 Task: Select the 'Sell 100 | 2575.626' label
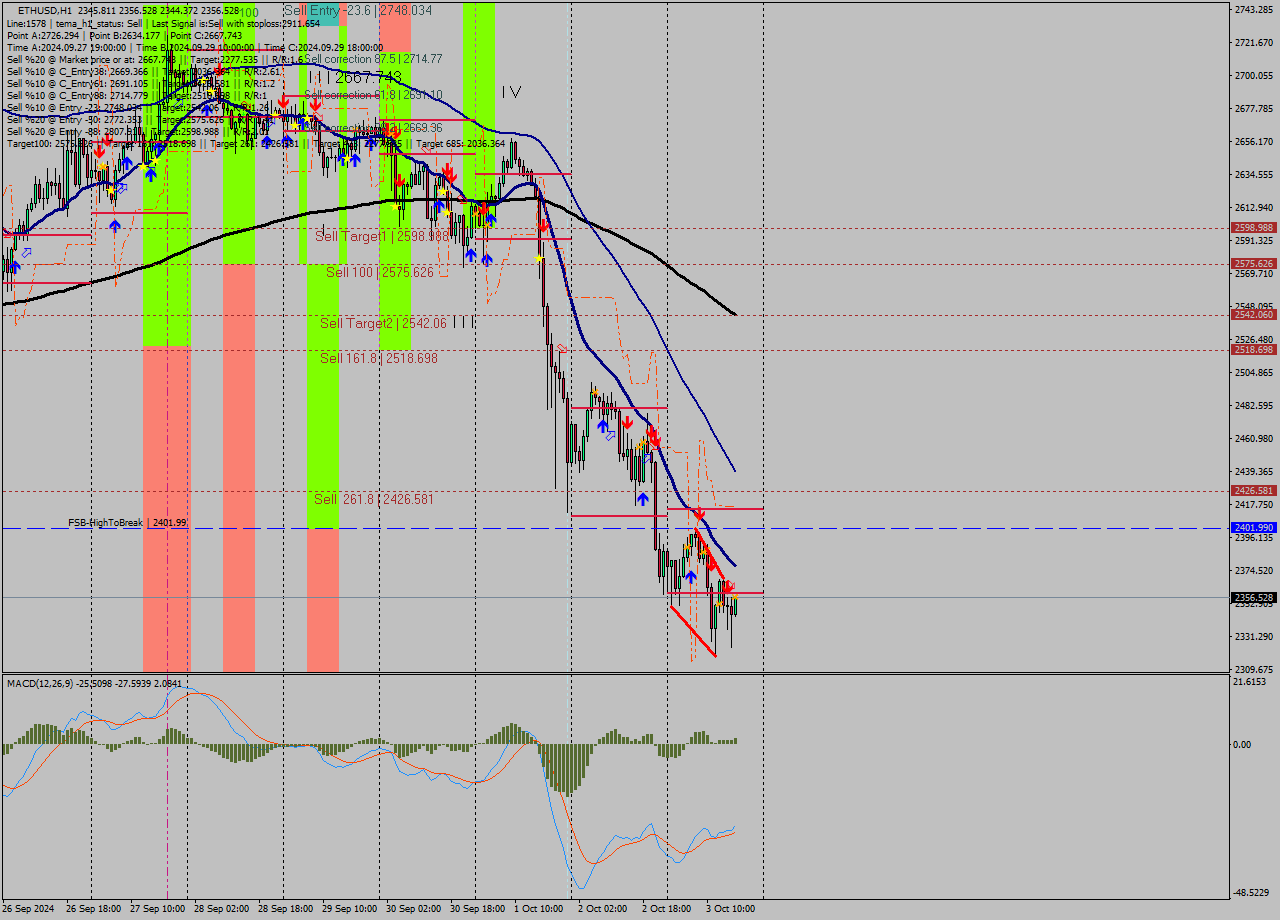[380, 272]
